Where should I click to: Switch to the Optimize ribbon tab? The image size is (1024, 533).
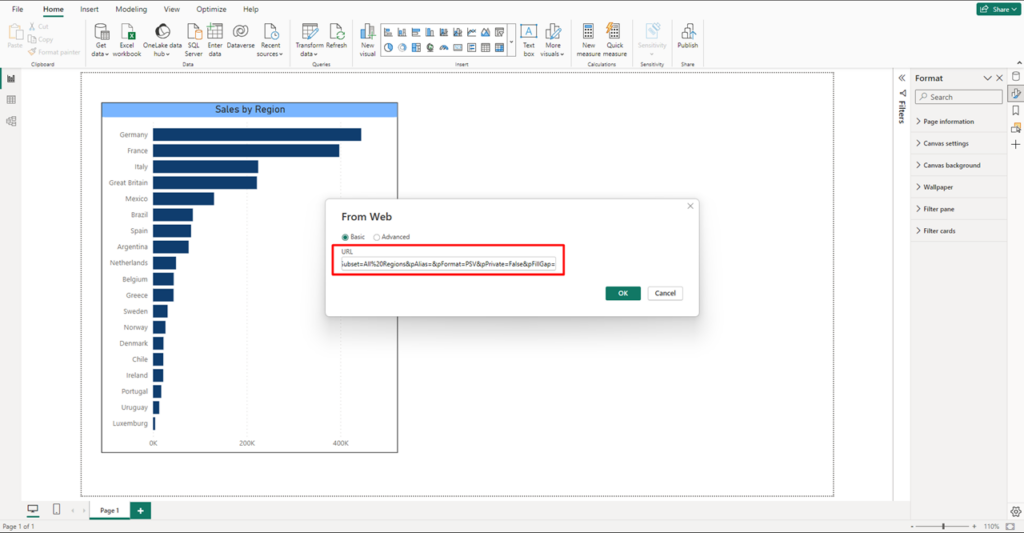[212, 9]
